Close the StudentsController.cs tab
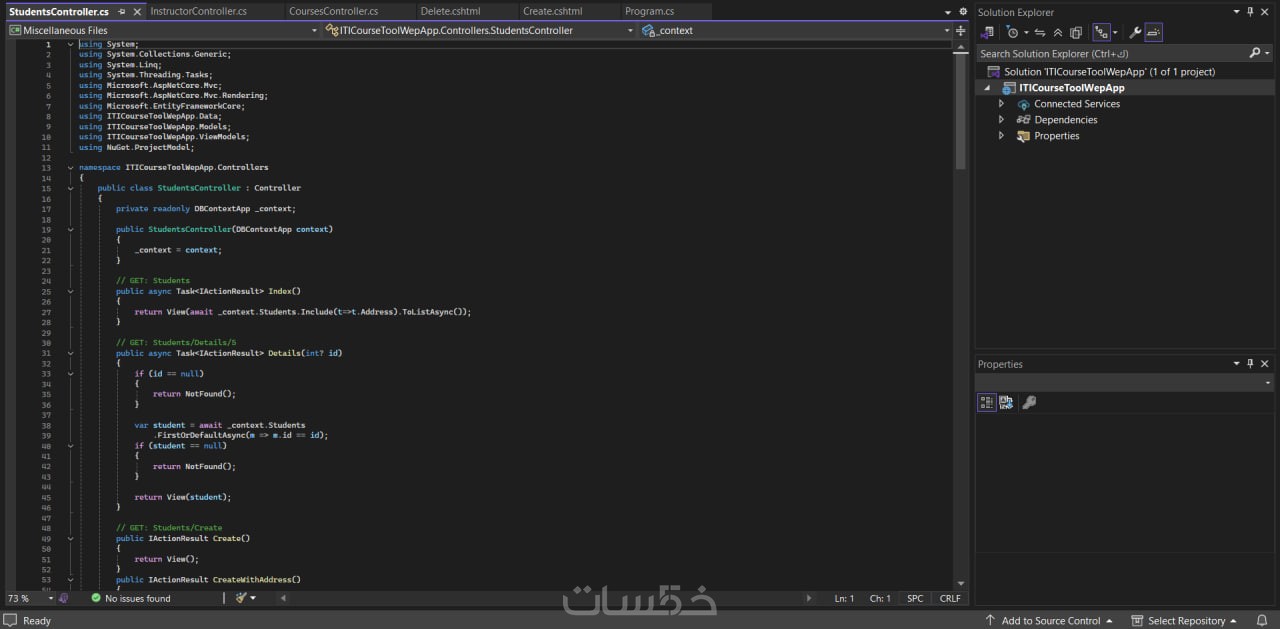 click(x=137, y=12)
